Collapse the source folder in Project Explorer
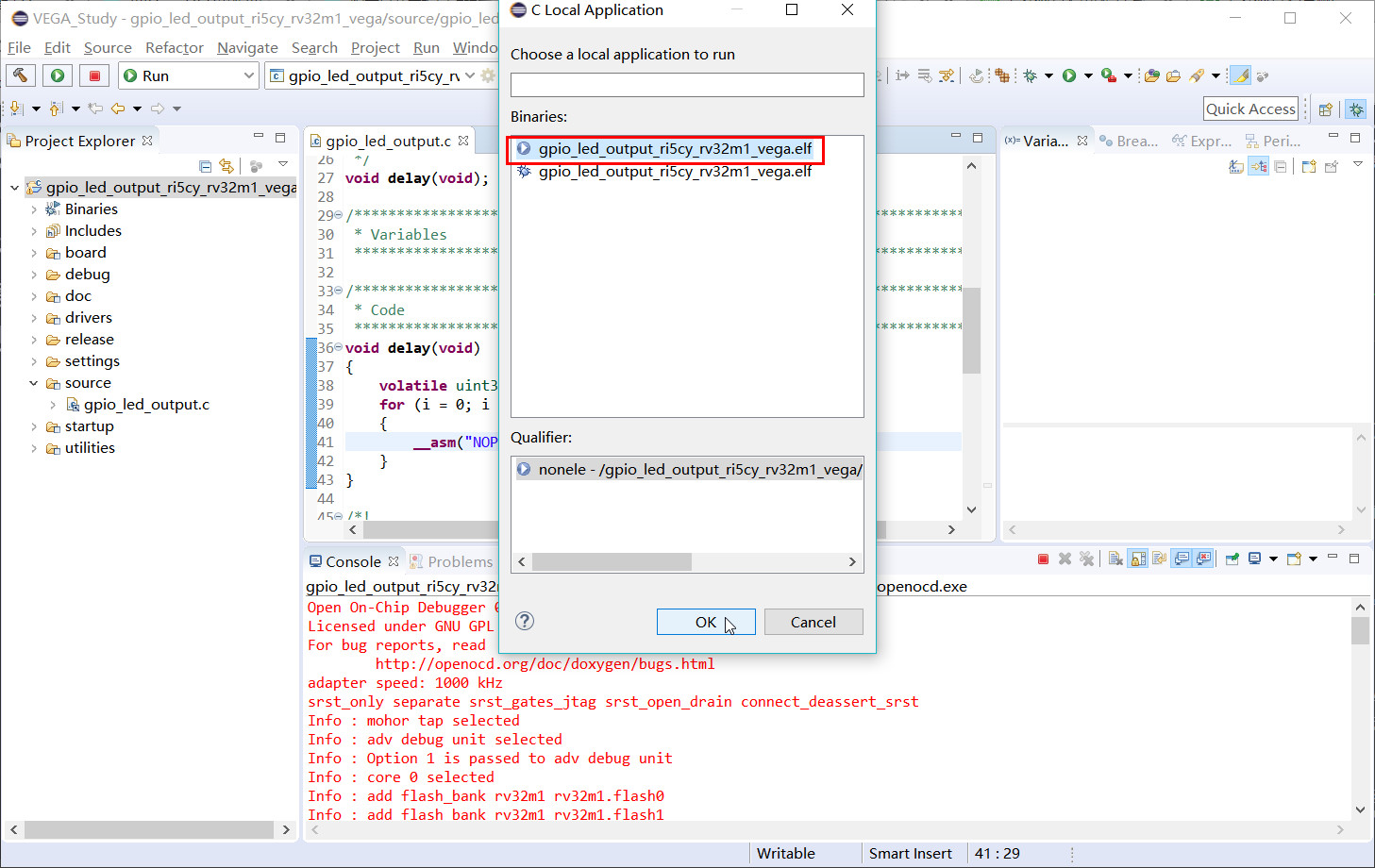 click(x=34, y=383)
